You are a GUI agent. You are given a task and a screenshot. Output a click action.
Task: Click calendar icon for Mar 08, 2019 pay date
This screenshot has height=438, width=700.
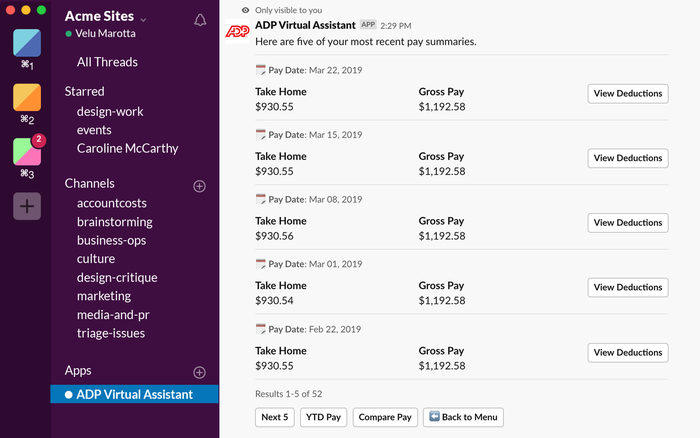tap(260, 199)
